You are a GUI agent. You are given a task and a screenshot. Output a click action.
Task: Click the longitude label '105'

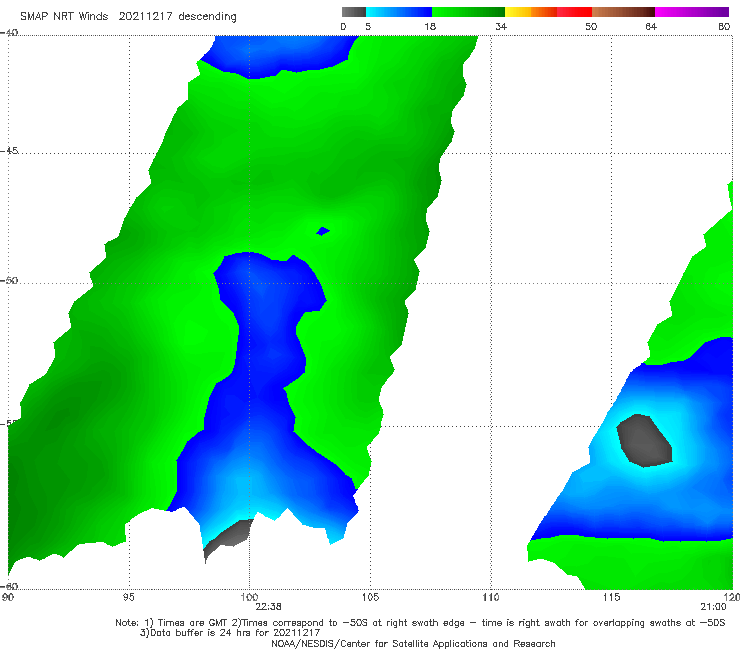point(370,598)
